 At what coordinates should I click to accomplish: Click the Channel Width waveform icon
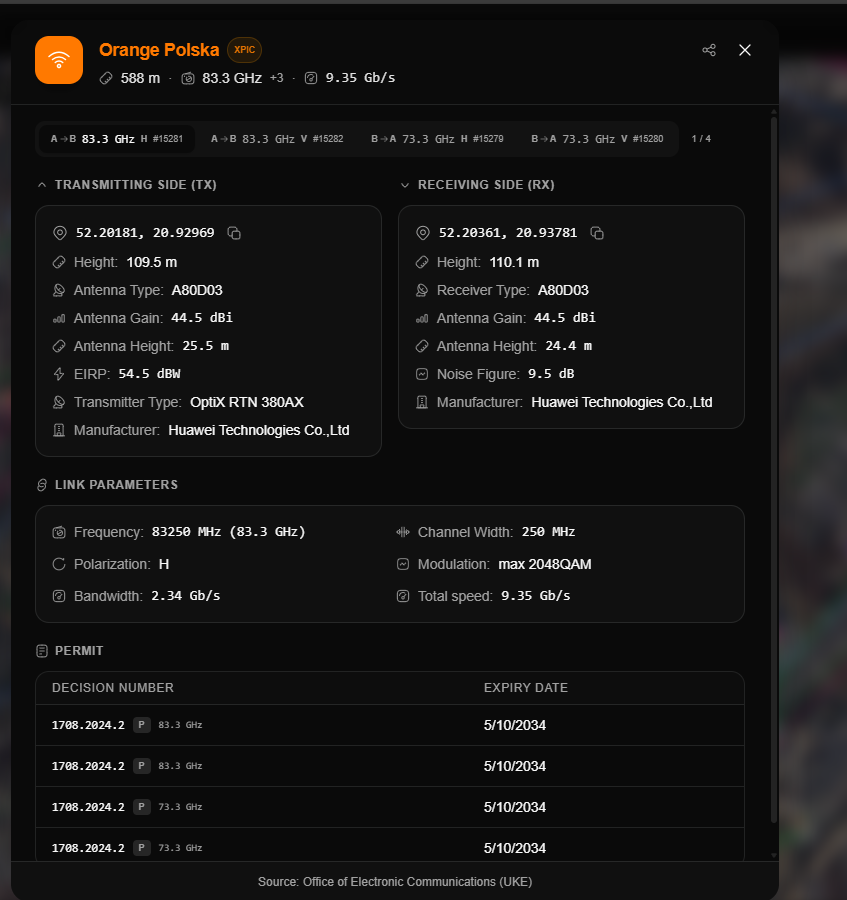pos(403,532)
